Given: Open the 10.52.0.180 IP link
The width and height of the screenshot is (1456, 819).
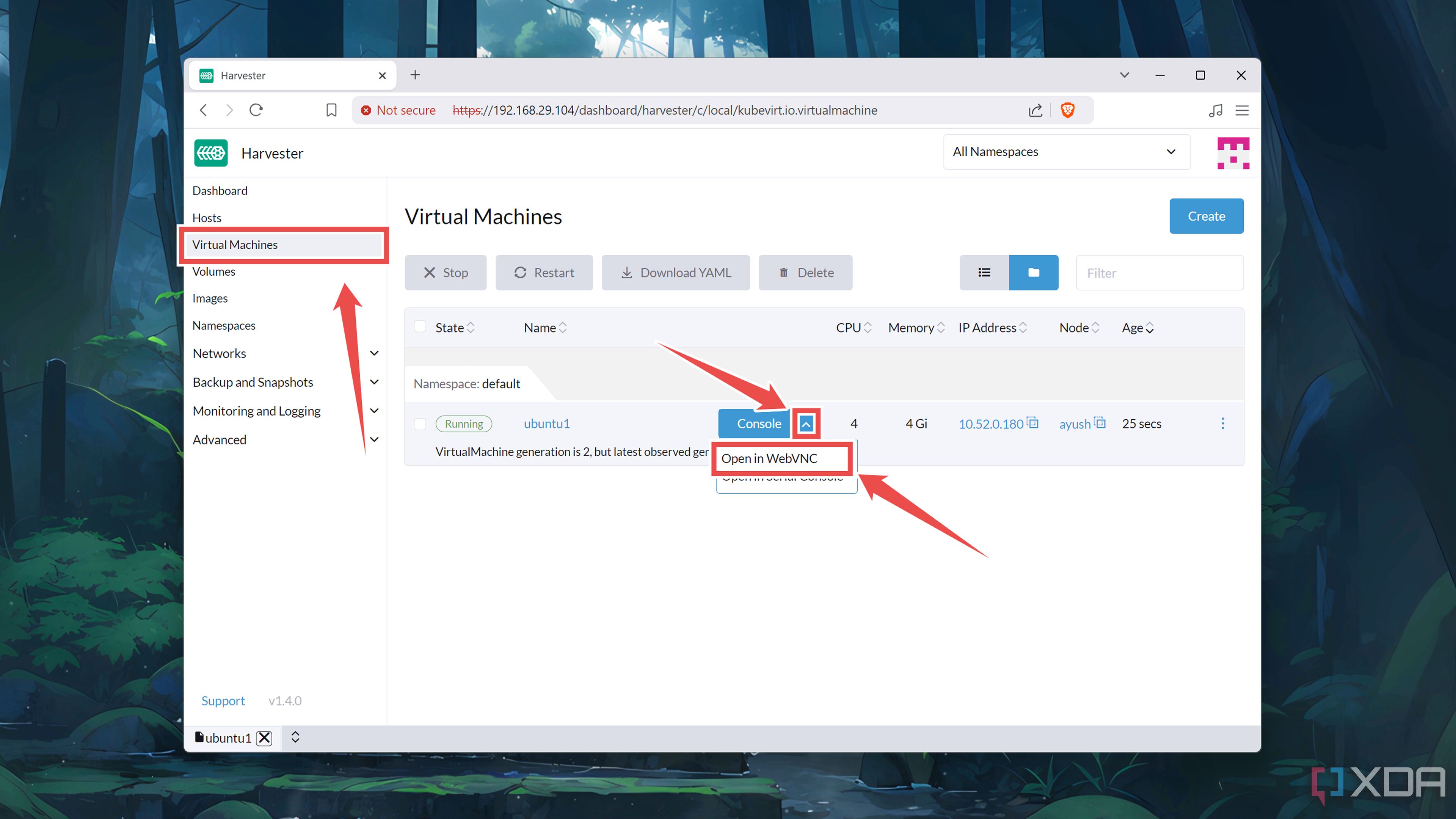Looking at the screenshot, I should (991, 424).
